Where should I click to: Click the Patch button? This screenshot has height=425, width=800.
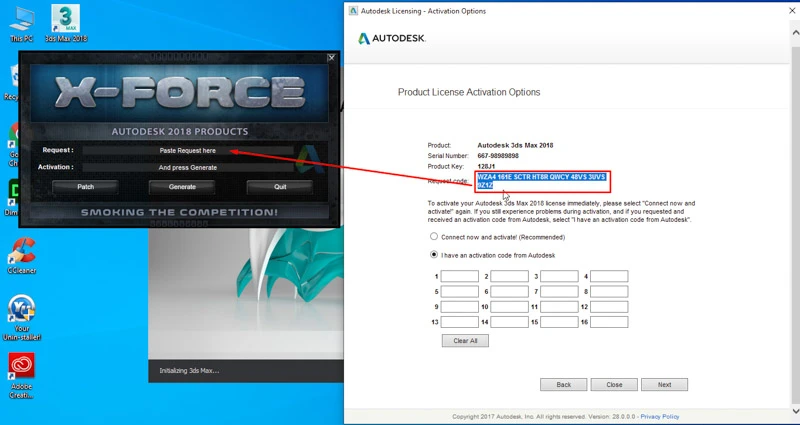(85, 187)
